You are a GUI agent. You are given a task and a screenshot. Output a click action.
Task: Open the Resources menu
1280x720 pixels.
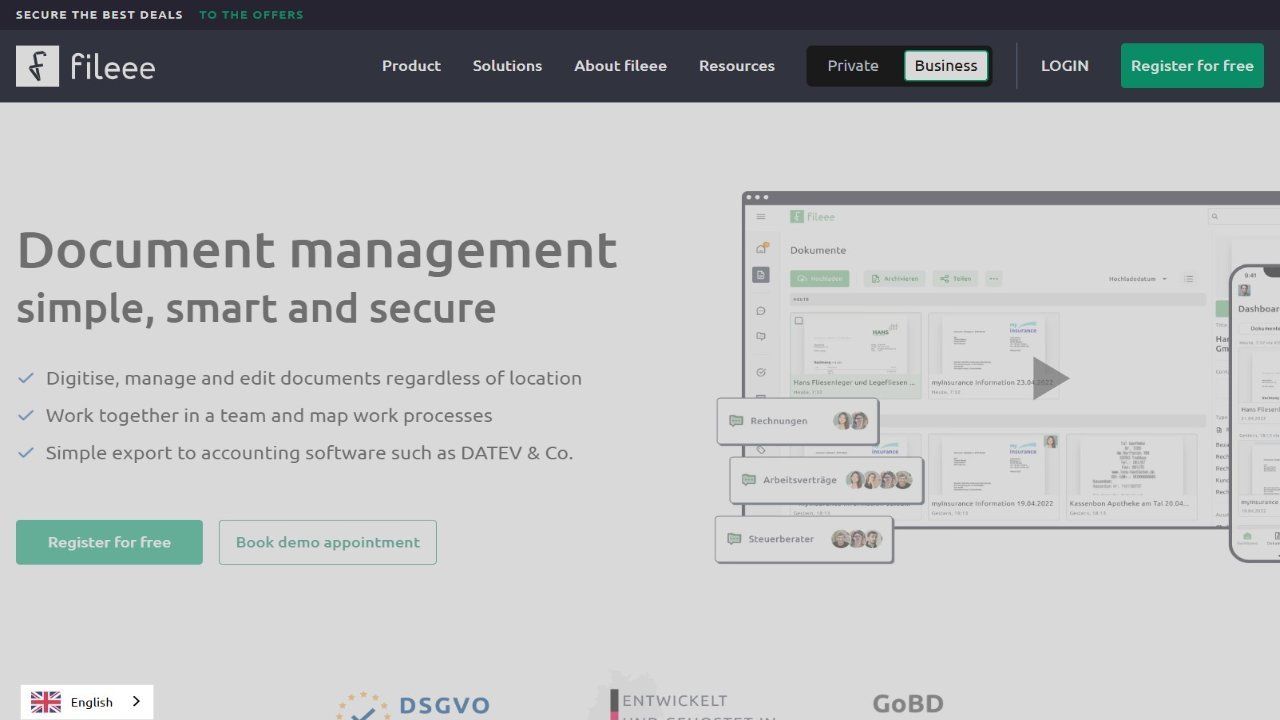(x=737, y=66)
